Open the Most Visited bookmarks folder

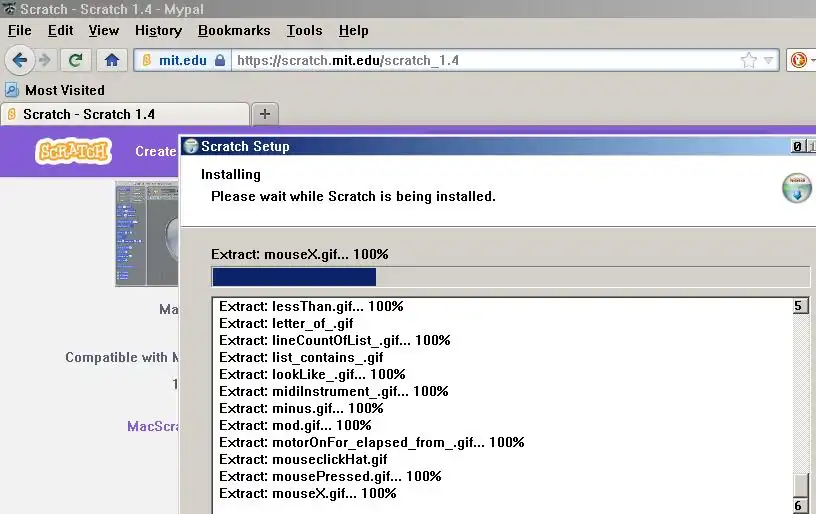pyautogui.click(x=55, y=90)
